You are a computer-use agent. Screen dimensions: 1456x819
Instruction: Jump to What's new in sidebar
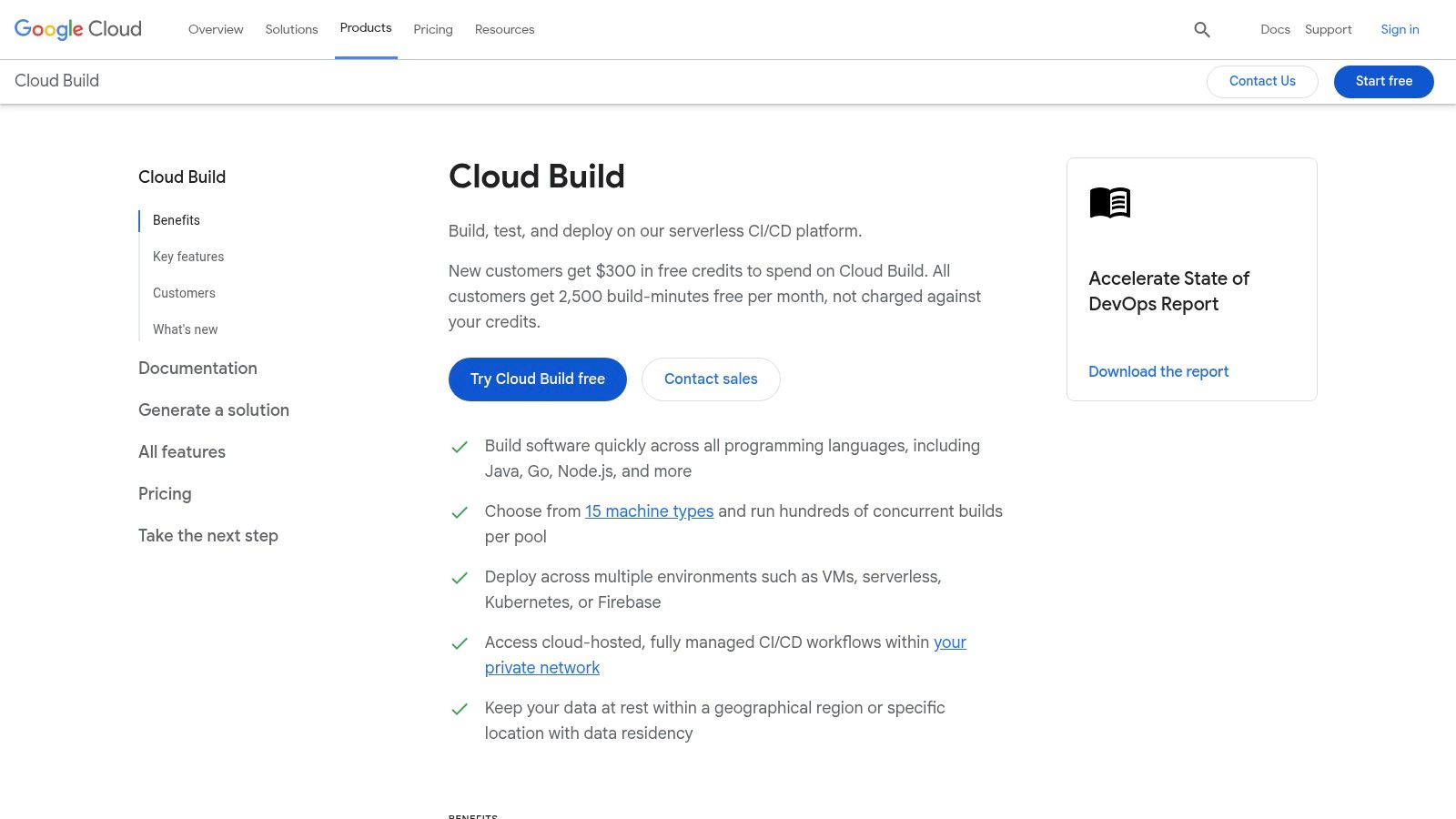coord(186,329)
